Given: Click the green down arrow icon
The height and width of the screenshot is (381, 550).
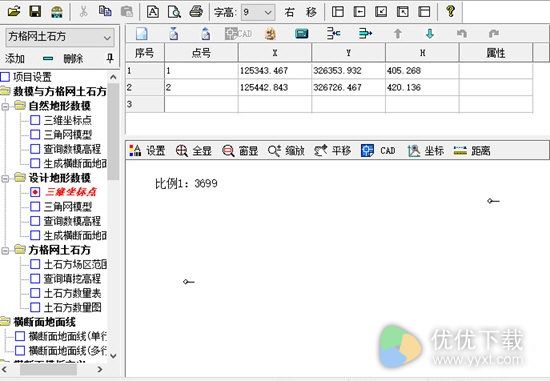Looking at the screenshot, I should (x=430, y=34).
